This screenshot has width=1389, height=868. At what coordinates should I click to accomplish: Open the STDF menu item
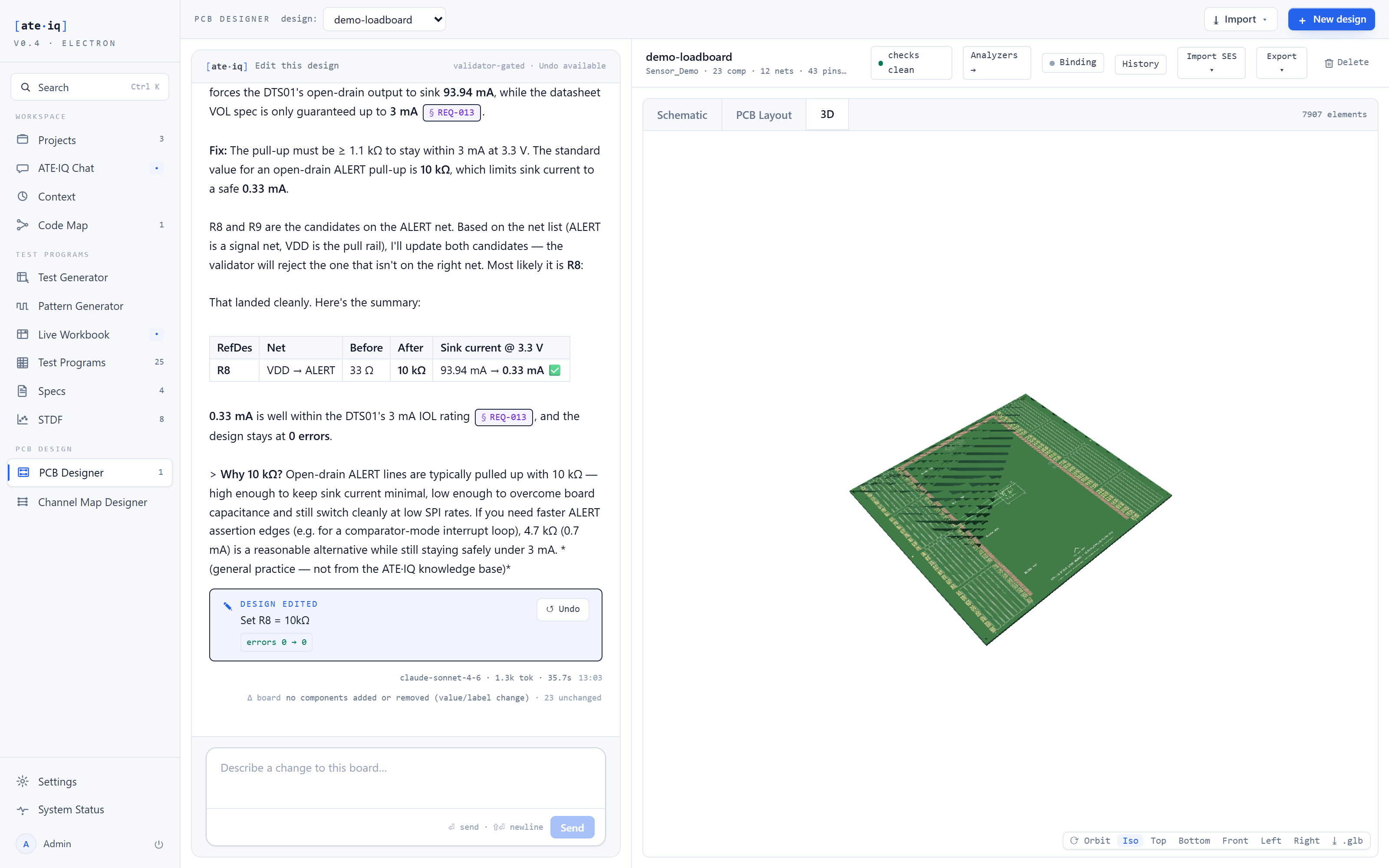(x=89, y=419)
